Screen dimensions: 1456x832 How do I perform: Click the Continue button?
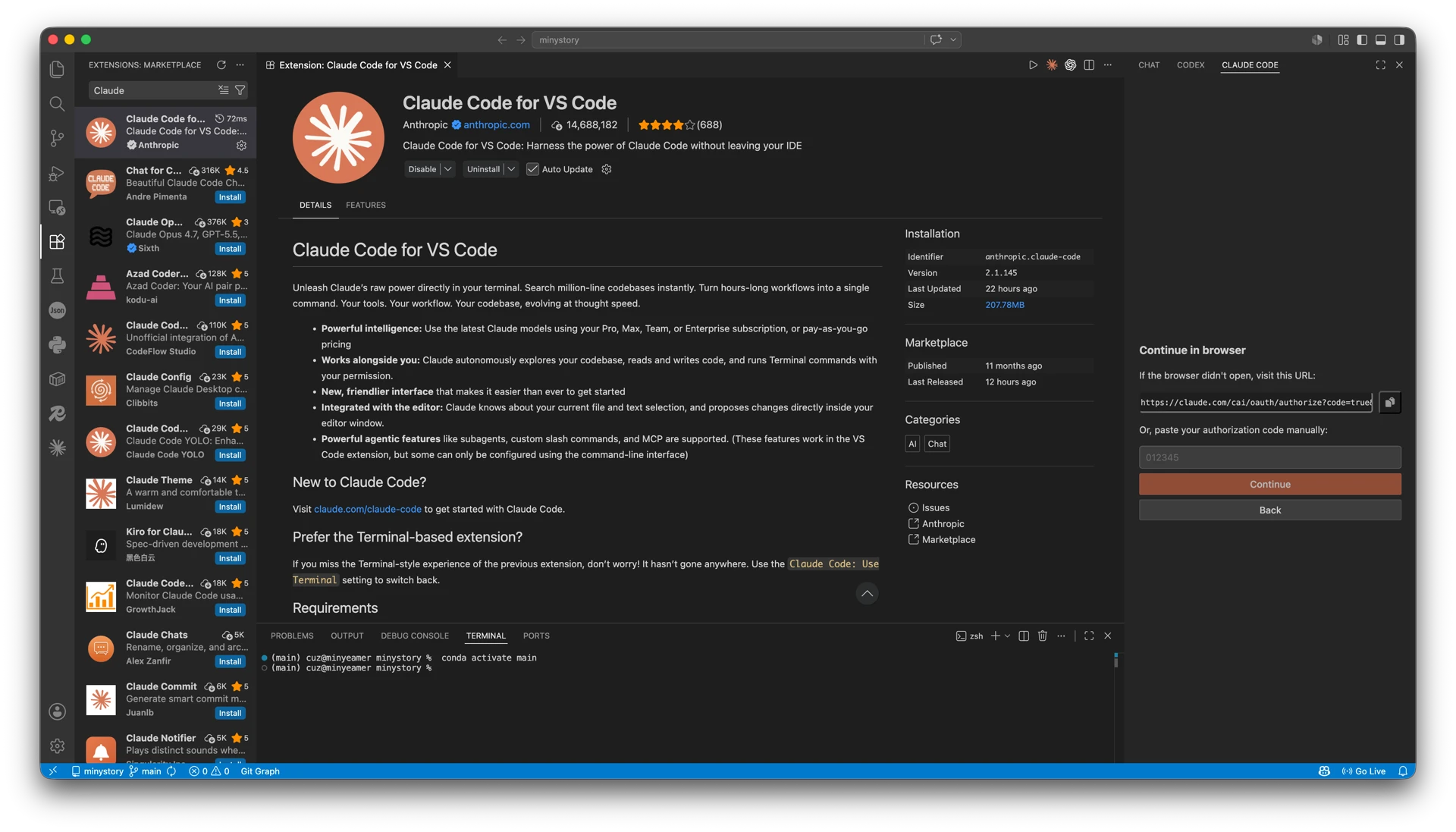pos(1269,484)
